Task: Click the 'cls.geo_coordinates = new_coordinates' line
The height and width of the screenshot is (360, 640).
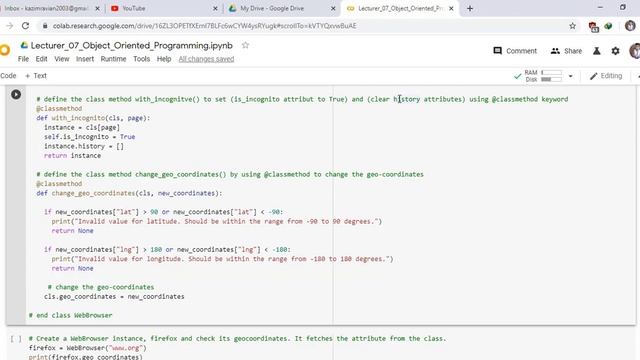Action: 114,296
